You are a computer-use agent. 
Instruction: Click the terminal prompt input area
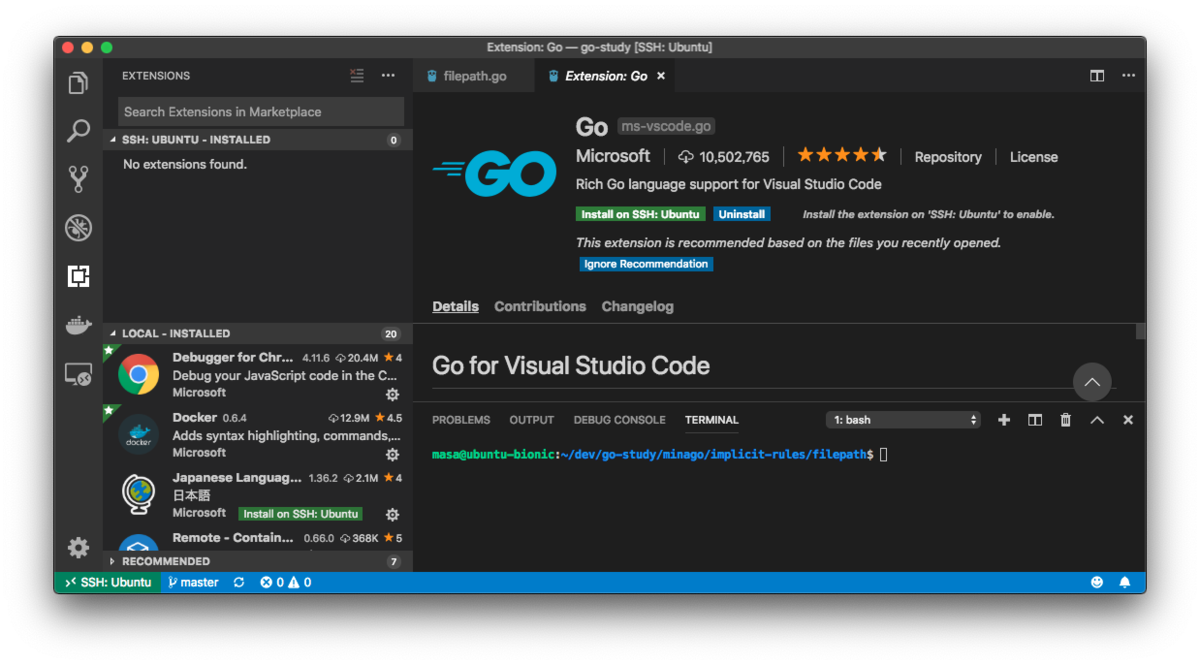tap(884, 455)
